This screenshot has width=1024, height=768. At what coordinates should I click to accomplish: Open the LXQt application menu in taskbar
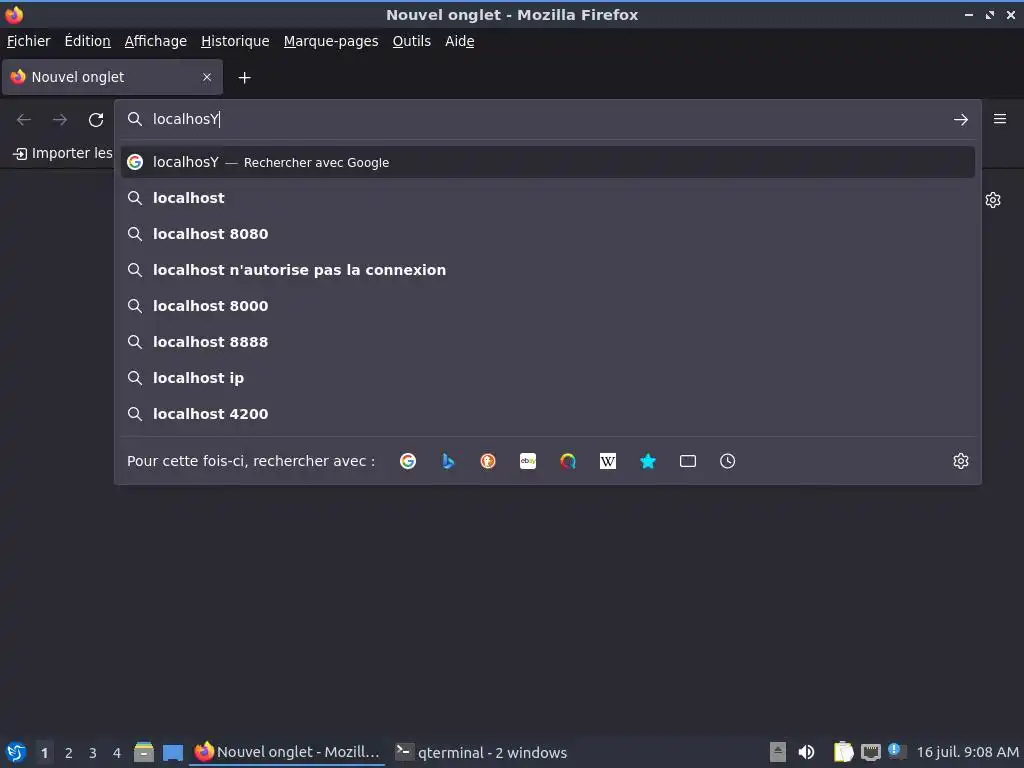(x=16, y=752)
